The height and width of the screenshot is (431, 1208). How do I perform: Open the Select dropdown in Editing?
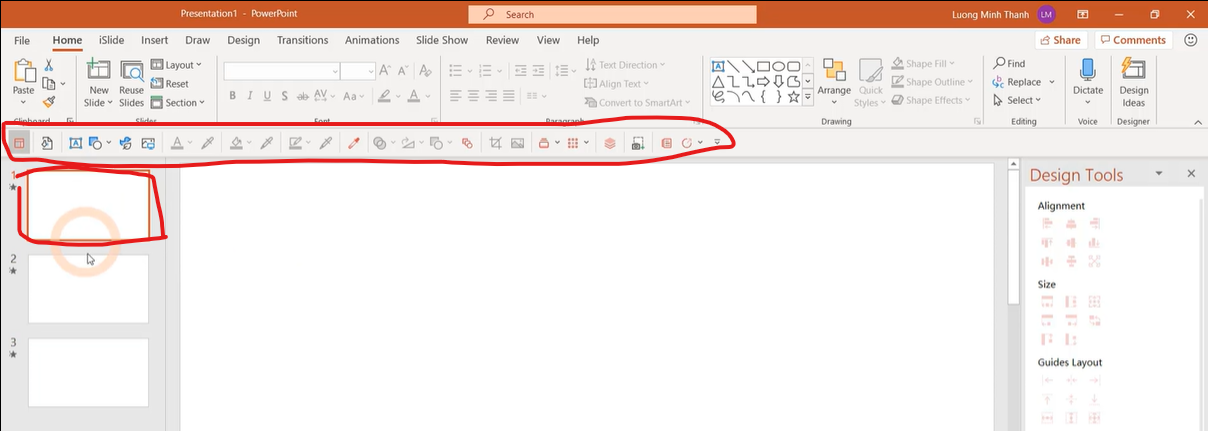pyautogui.click(x=1017, y=100)
